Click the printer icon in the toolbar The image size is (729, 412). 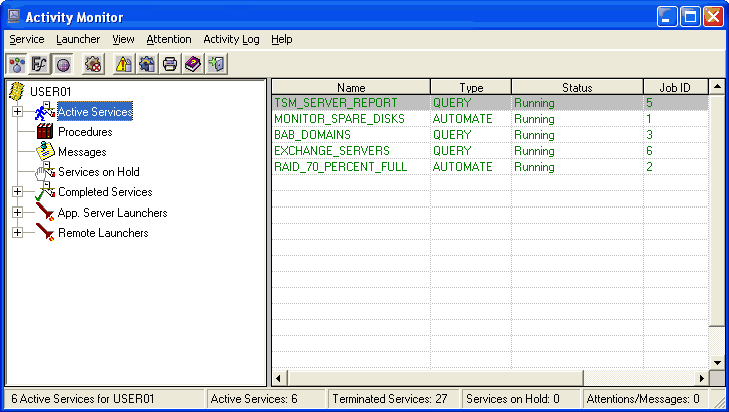click(x=170, y=65)
